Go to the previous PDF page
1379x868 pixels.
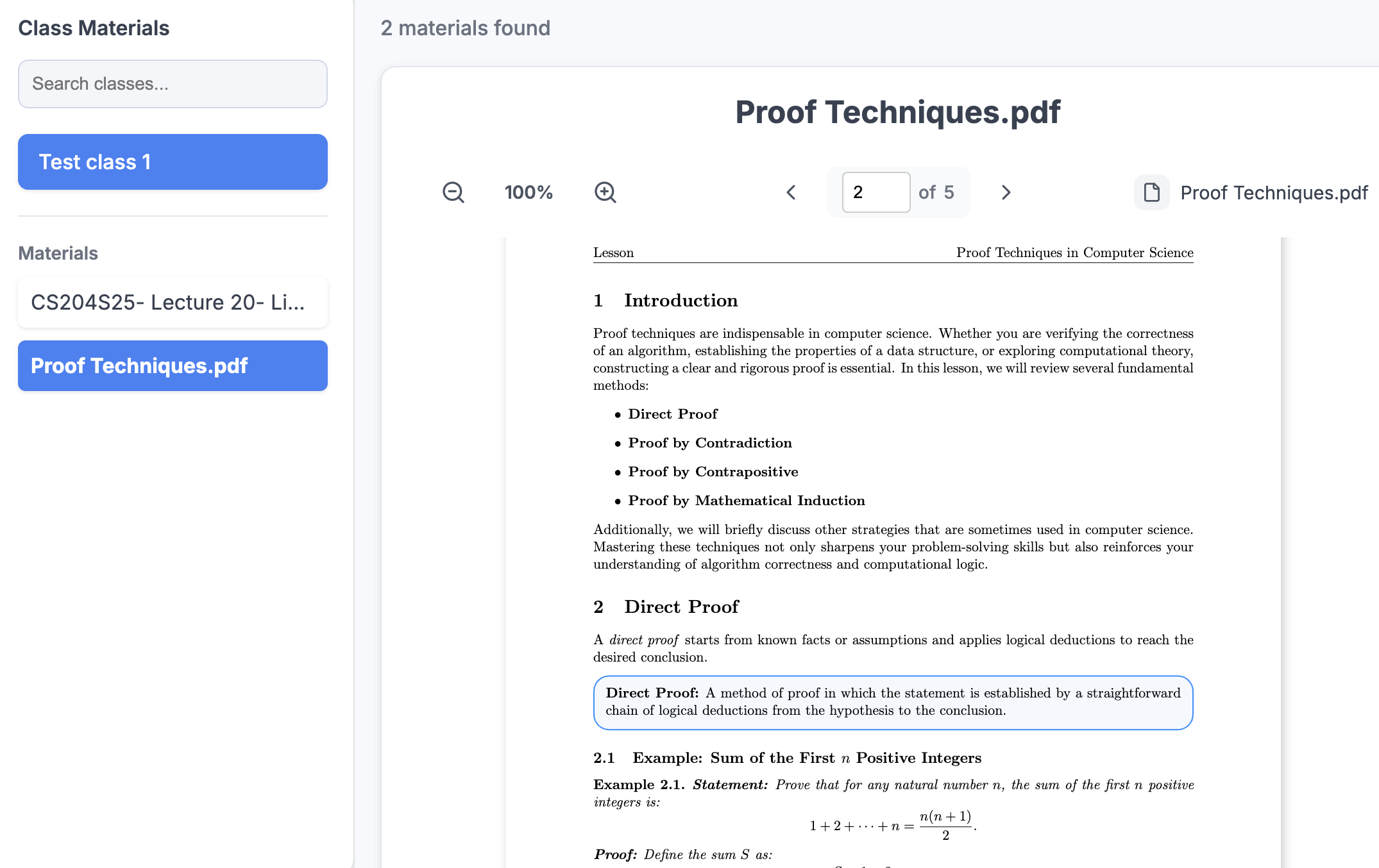click(791, 192)
